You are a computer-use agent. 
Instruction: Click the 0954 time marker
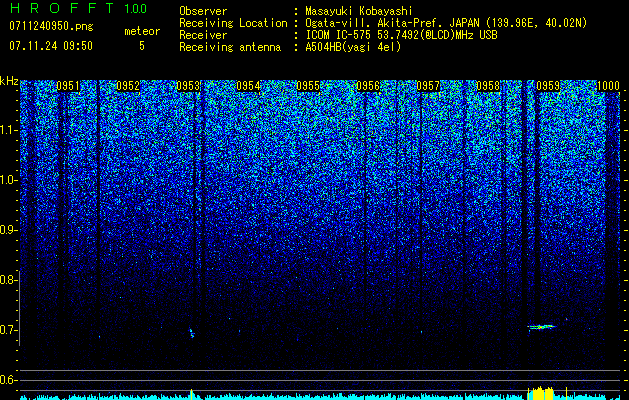tap(248, 86)
